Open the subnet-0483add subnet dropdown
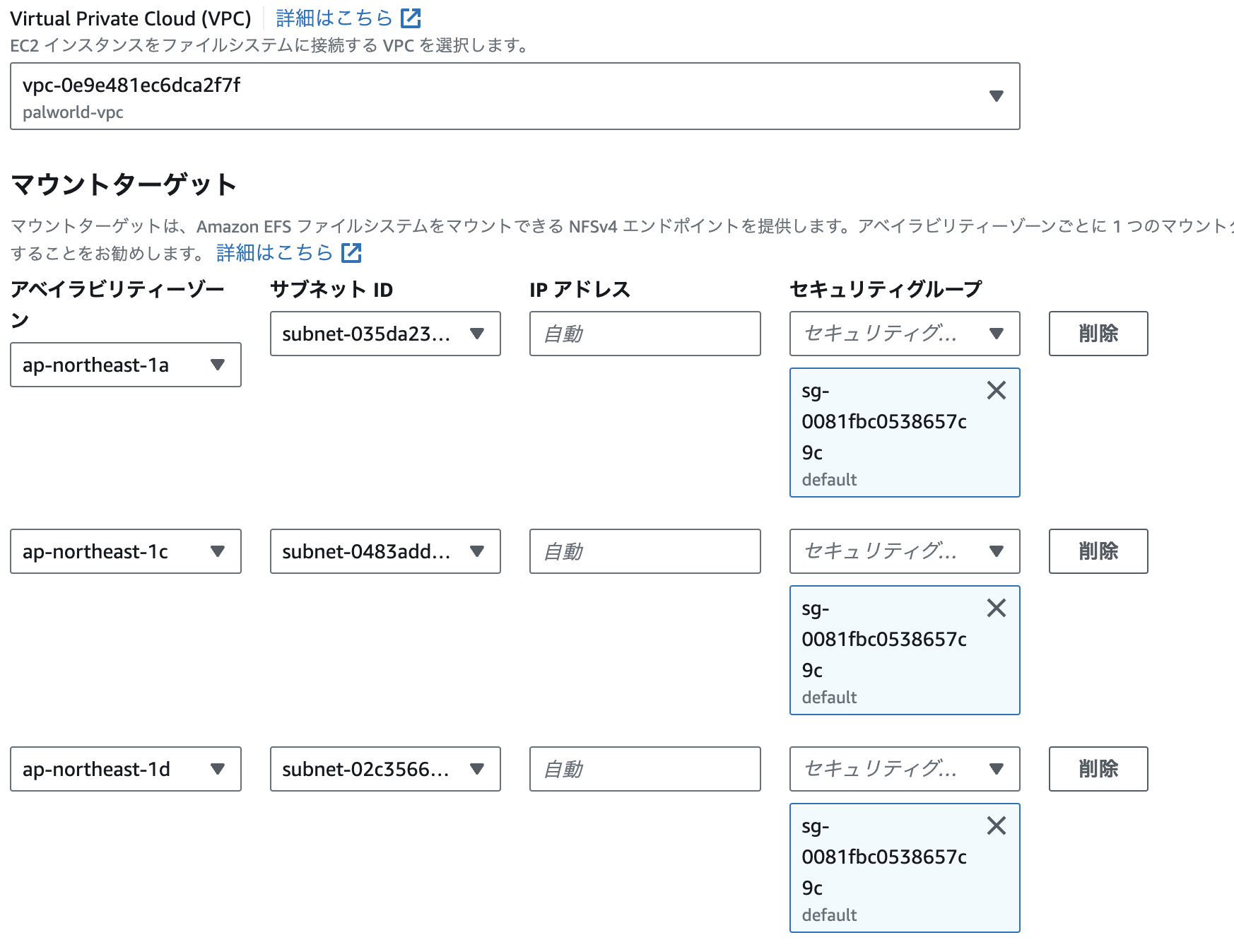 click(384, 551)
